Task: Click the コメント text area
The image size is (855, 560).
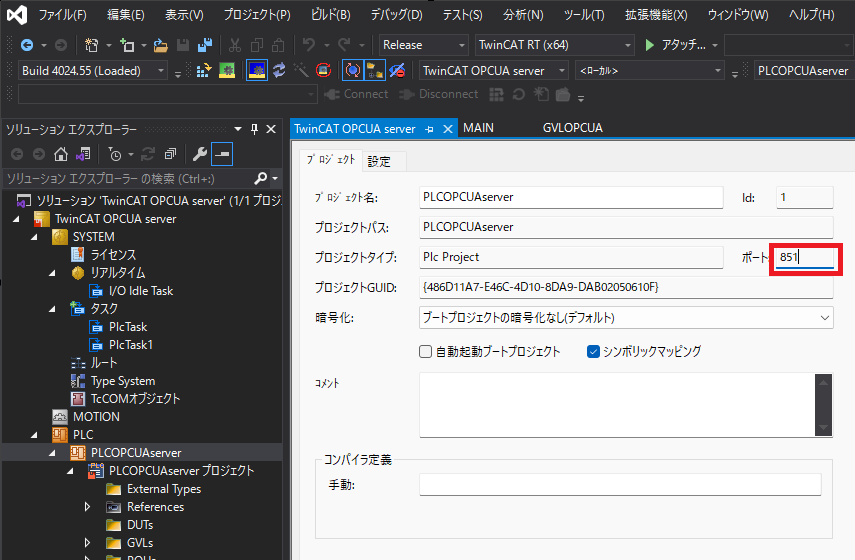Action: click(x=617, y=405)
